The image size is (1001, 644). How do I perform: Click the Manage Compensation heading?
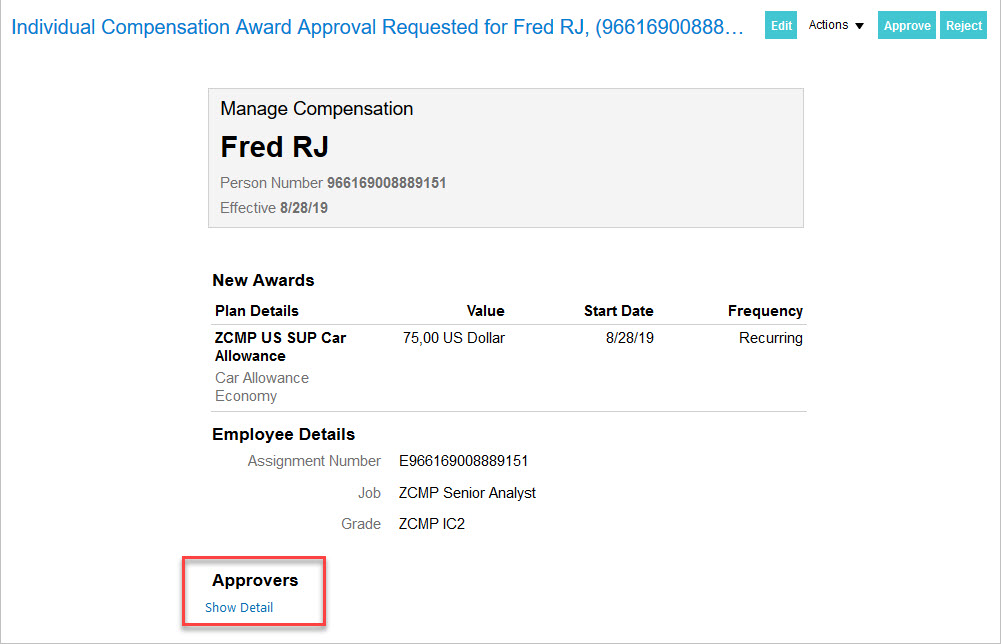click(316, 109)
